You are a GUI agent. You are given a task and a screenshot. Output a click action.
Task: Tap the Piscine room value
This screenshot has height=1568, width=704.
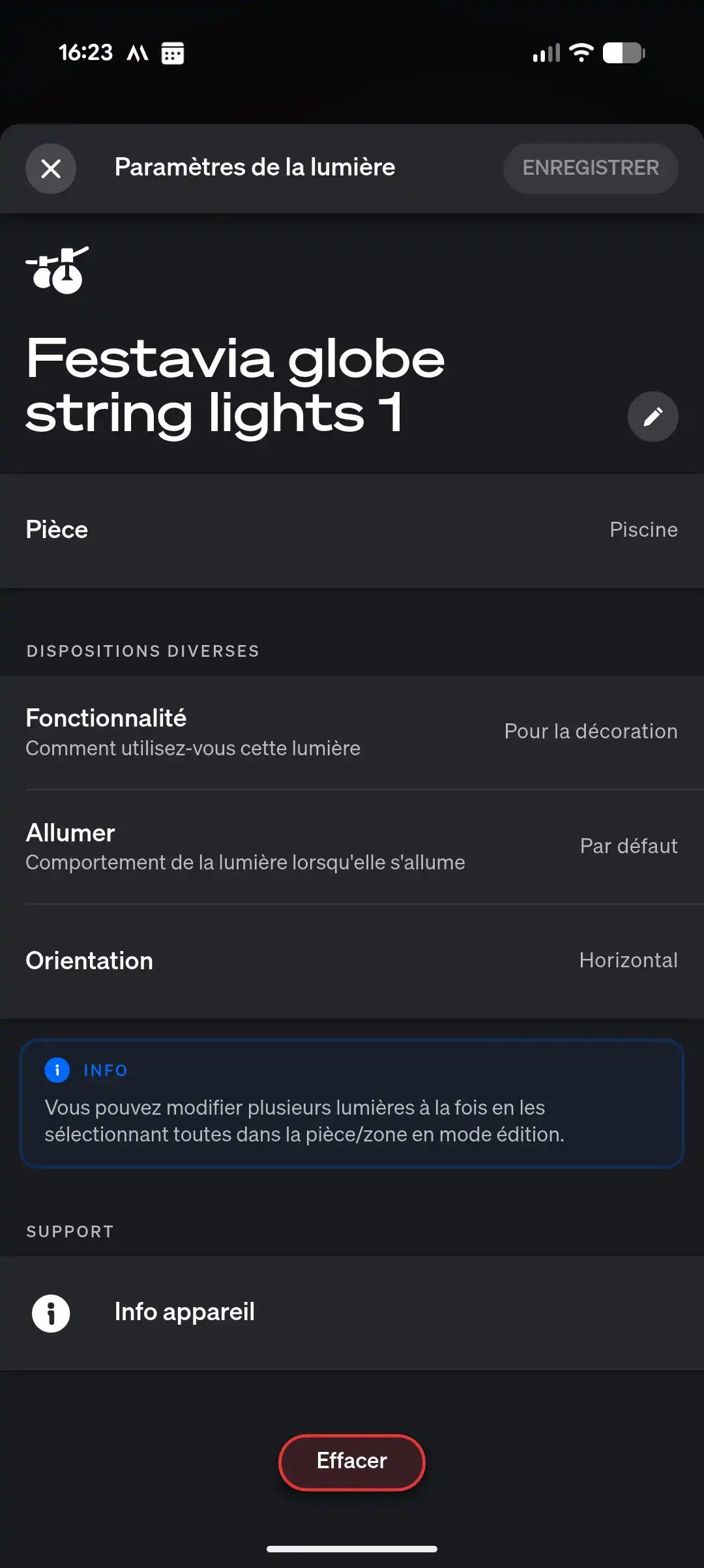tap(643, 530)
